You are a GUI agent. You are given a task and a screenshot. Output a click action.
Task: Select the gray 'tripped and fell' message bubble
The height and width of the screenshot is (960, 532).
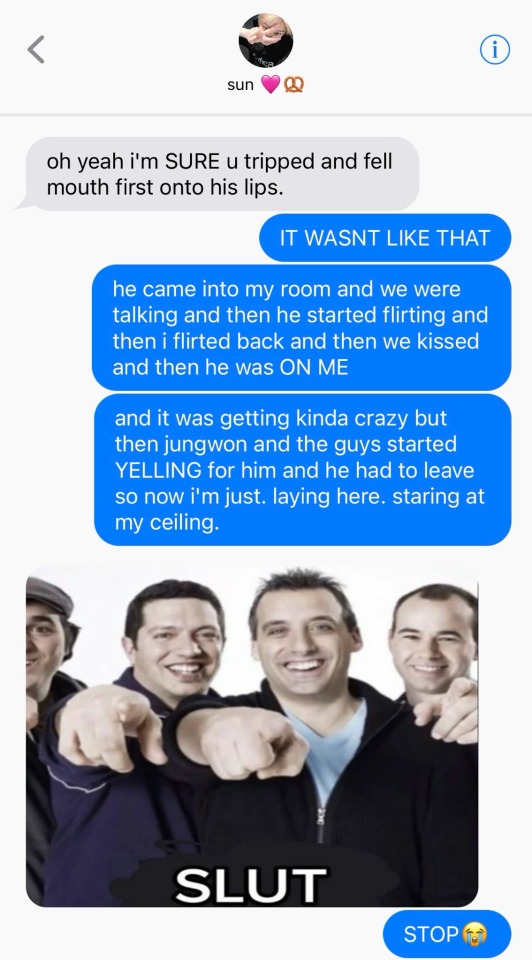pyautogui.click(x=218, y=174)
